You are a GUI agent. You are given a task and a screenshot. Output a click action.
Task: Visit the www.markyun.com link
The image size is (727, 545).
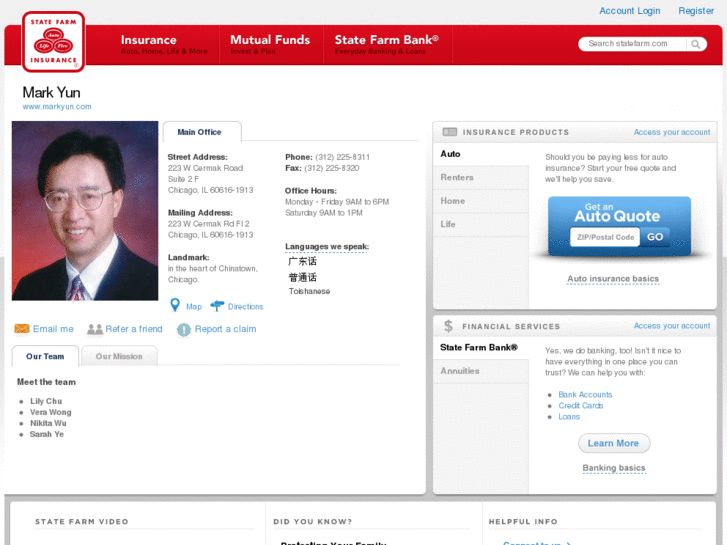57,106
